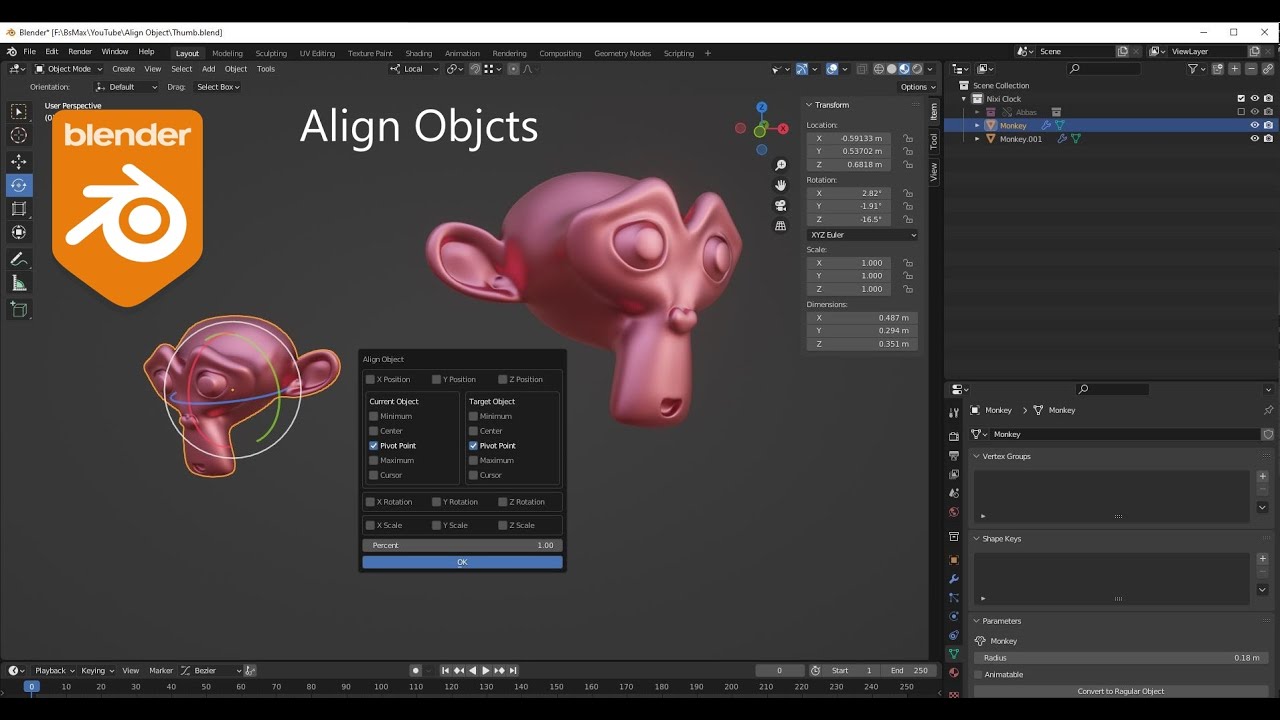Check Minimum under Current Object

coord(374,416)
